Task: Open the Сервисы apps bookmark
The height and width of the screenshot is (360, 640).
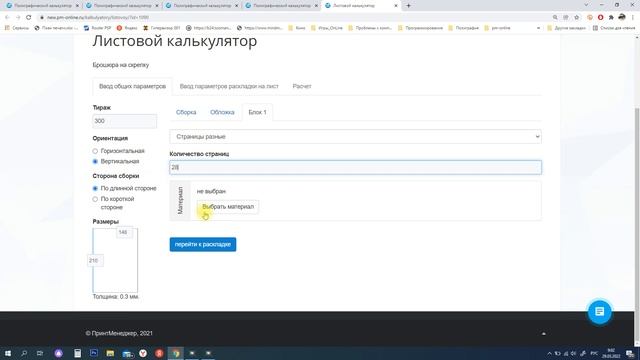Action: 17,28
